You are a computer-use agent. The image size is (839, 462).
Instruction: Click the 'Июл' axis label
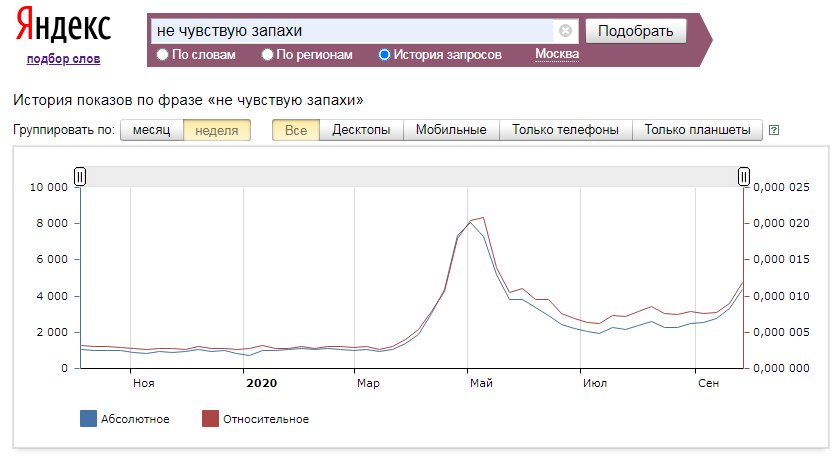pos(595,383)
